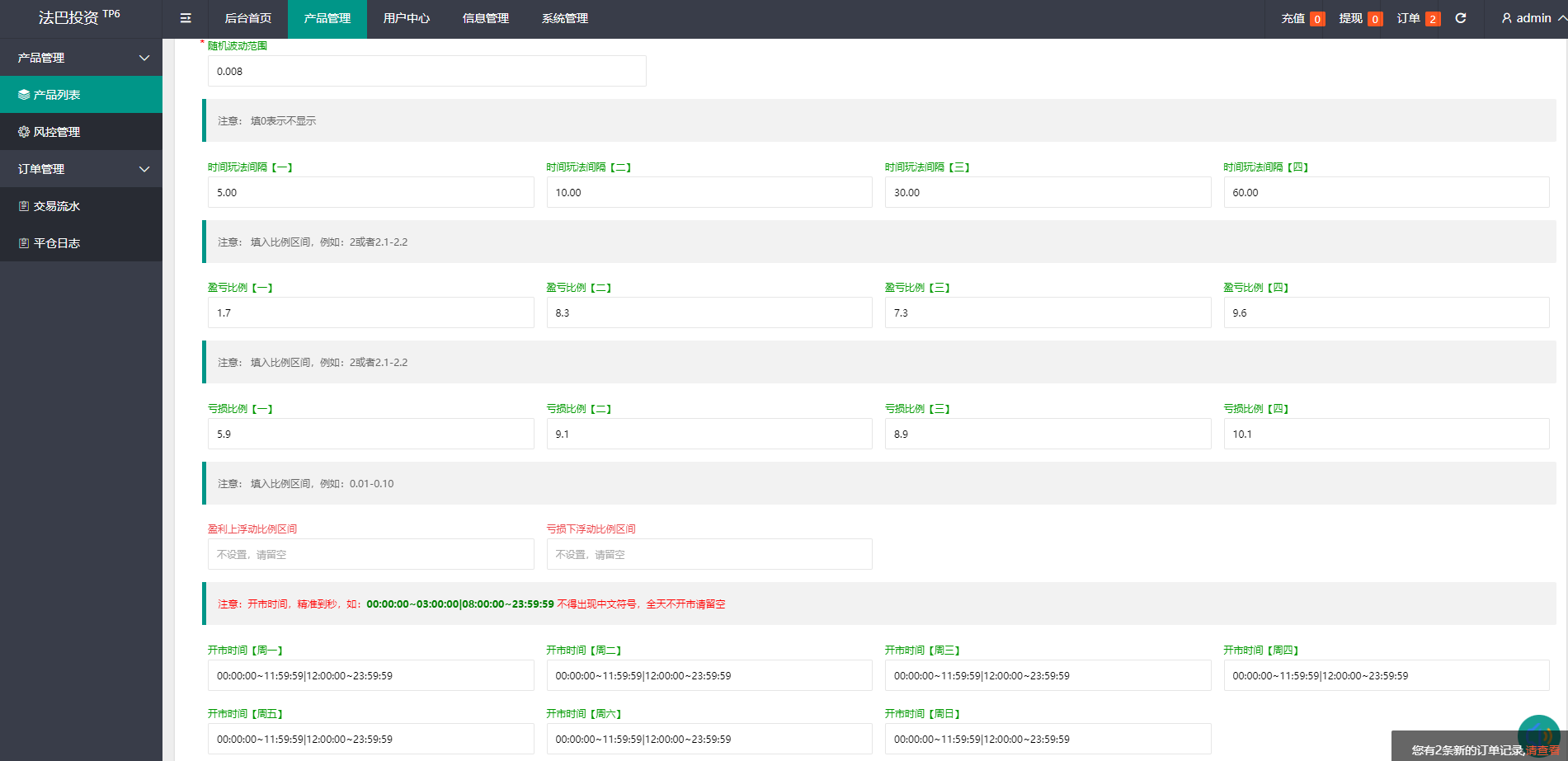
Task: Focus the 随机波动范围 field showing 0.008
Action: point(426,71)
